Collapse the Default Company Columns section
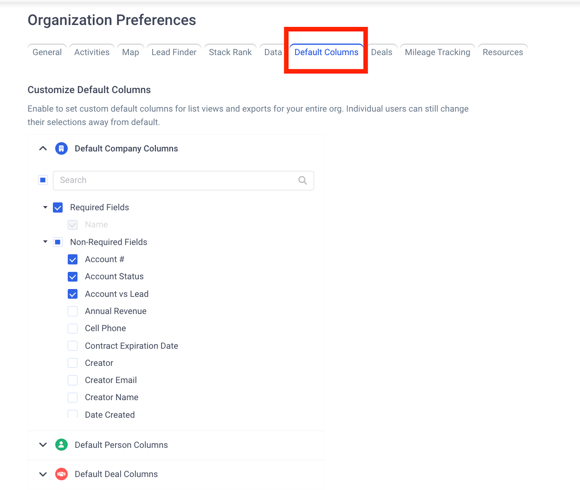580x490 pixels. 43,149
